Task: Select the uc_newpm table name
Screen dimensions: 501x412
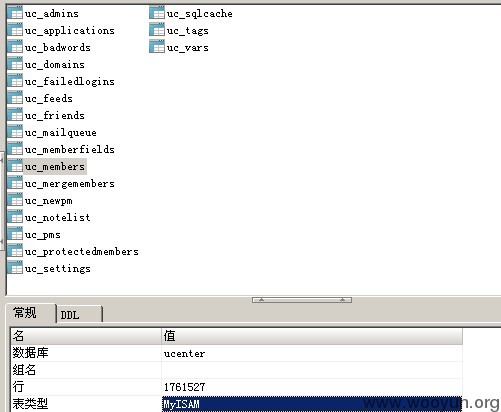Action: pyautogui.click(x=49, y=201)
